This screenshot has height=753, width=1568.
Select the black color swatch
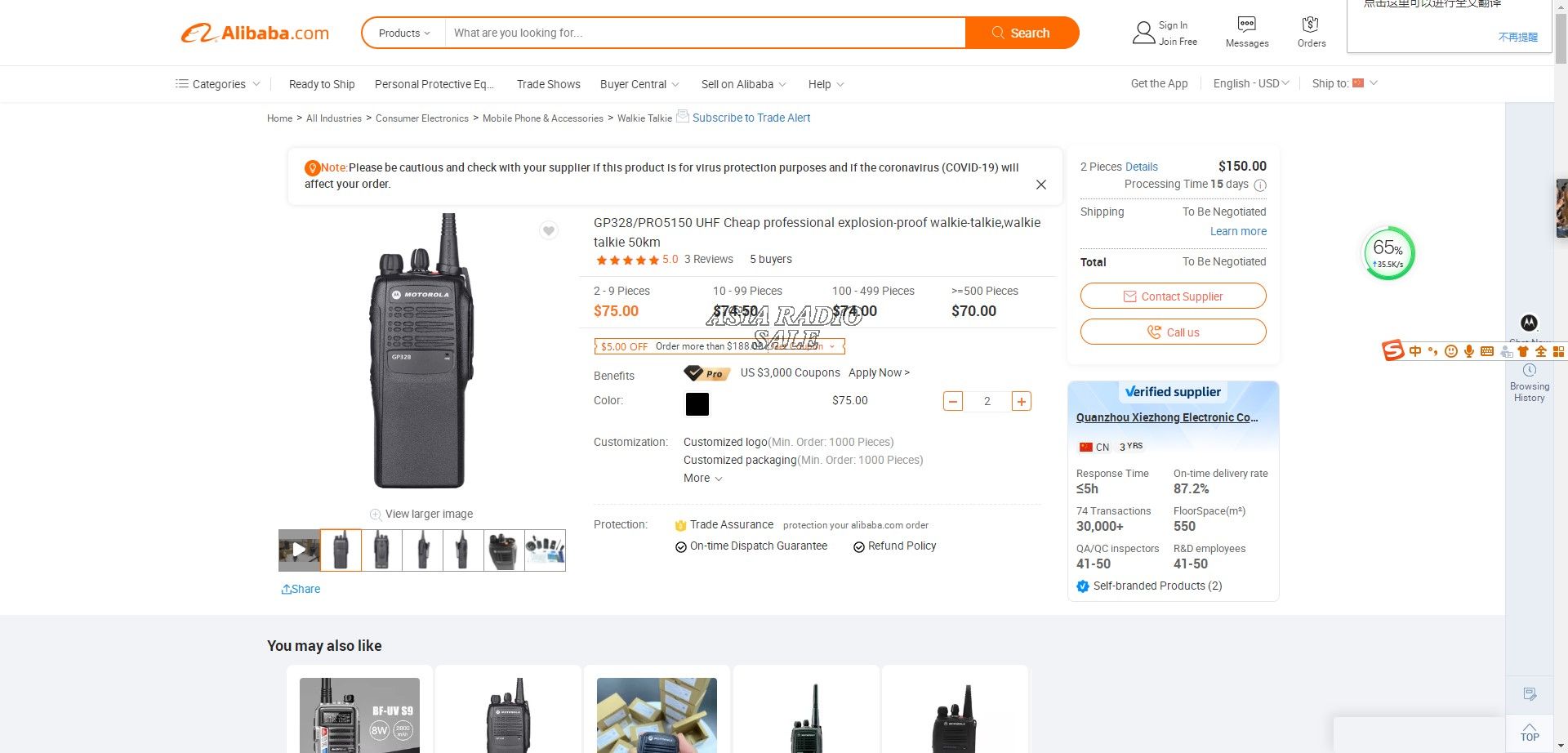697,403
